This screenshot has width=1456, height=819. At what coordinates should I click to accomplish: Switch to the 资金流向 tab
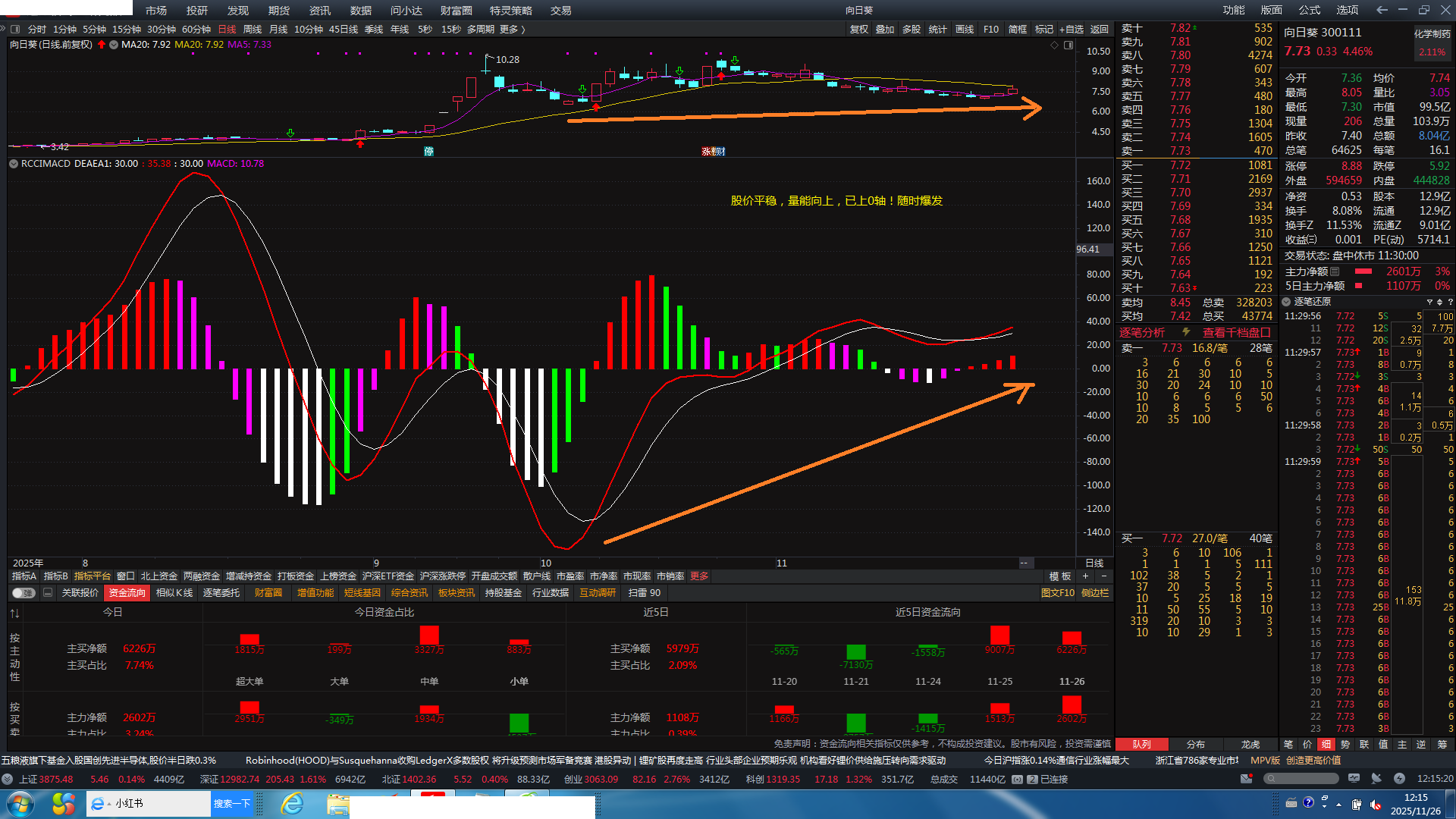point(127,593)
